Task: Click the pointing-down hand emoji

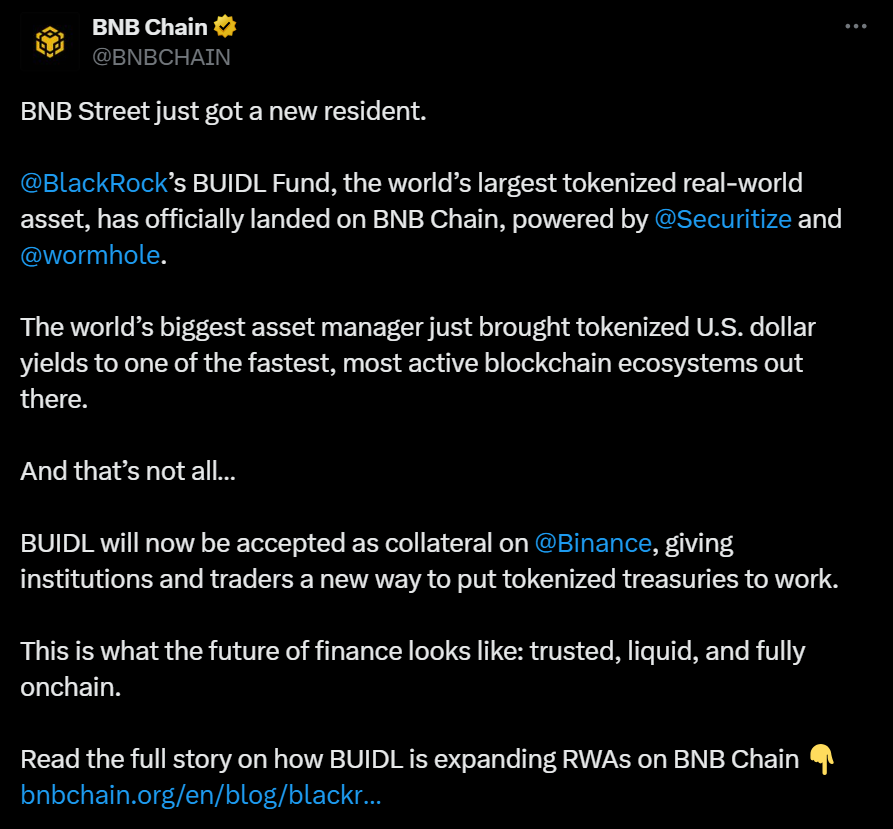Action: pyautogui.click(x=819, y=759)
